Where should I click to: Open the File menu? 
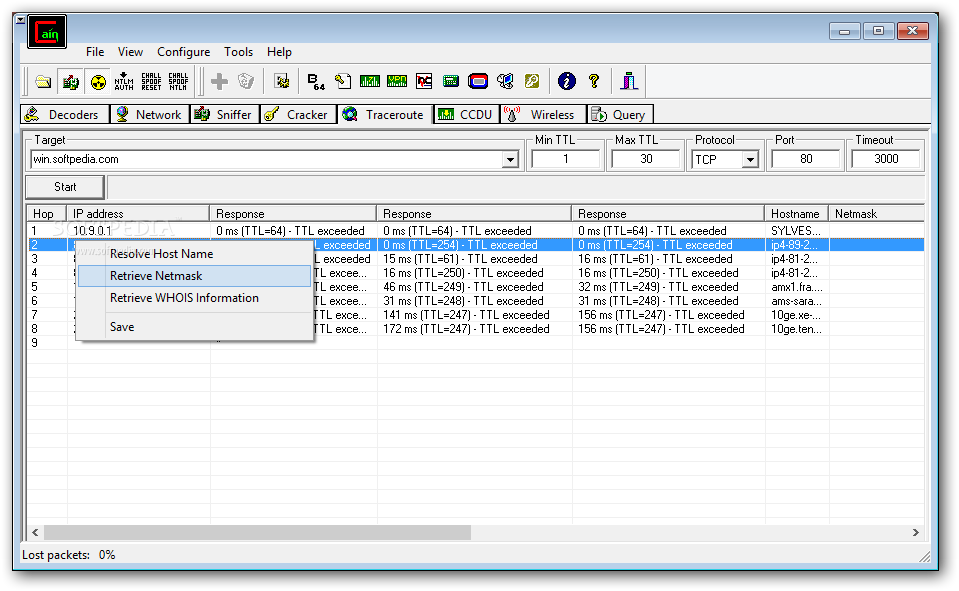coord(95,52)
